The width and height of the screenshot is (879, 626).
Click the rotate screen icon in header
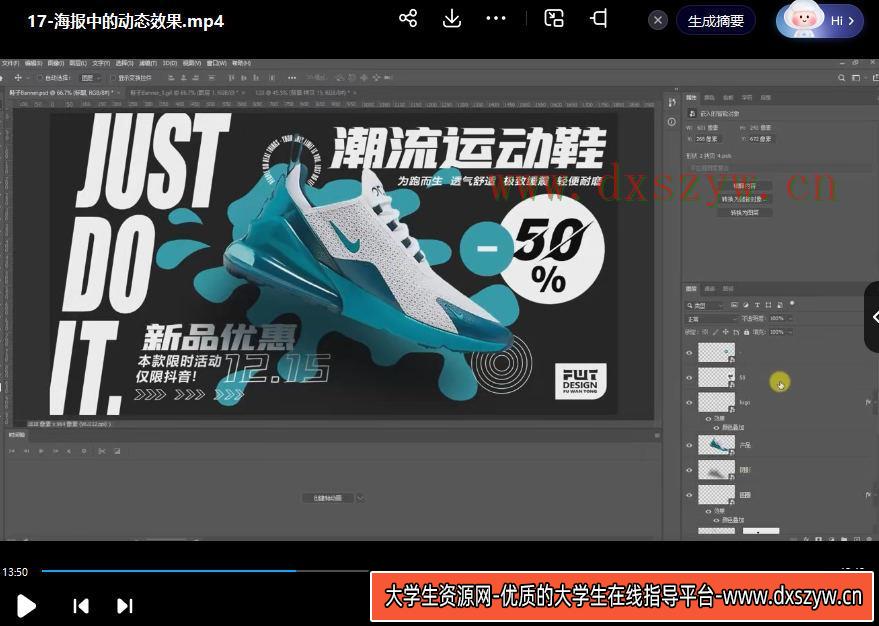[x=599, y=18]
